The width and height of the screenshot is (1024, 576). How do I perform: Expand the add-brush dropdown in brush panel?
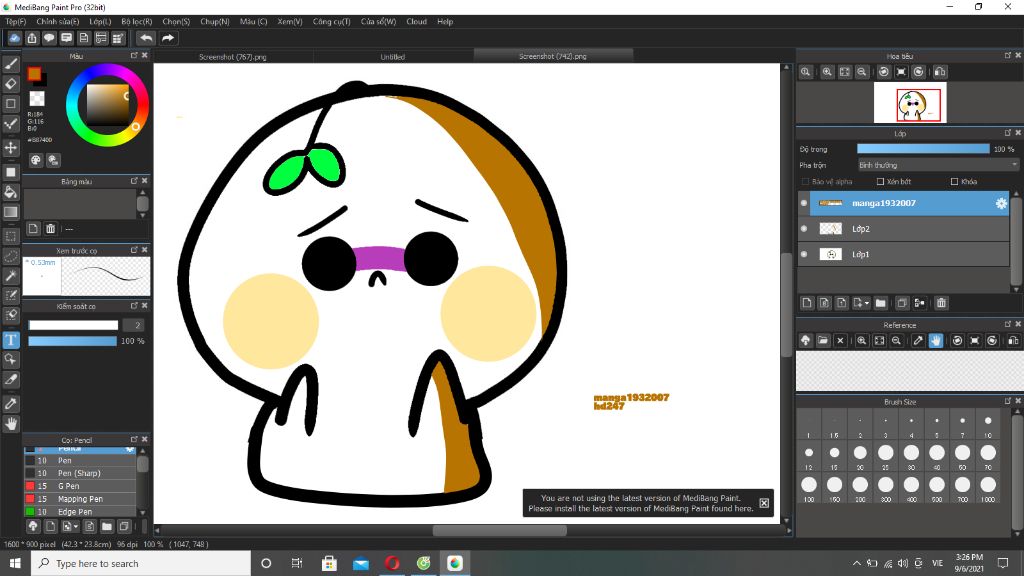[76, 526]
